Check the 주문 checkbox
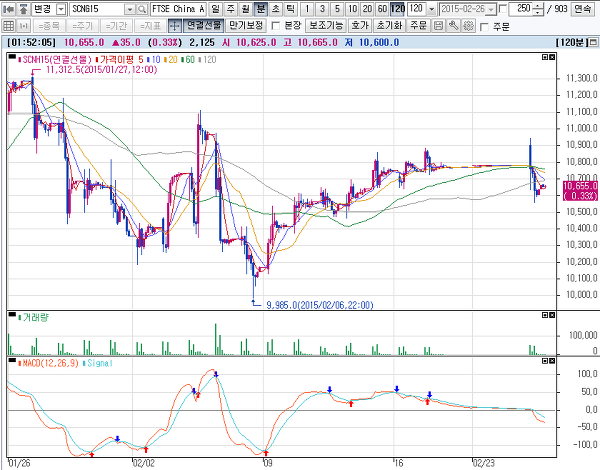The height and width of the screenshot is (470, 600). (484, 26)
